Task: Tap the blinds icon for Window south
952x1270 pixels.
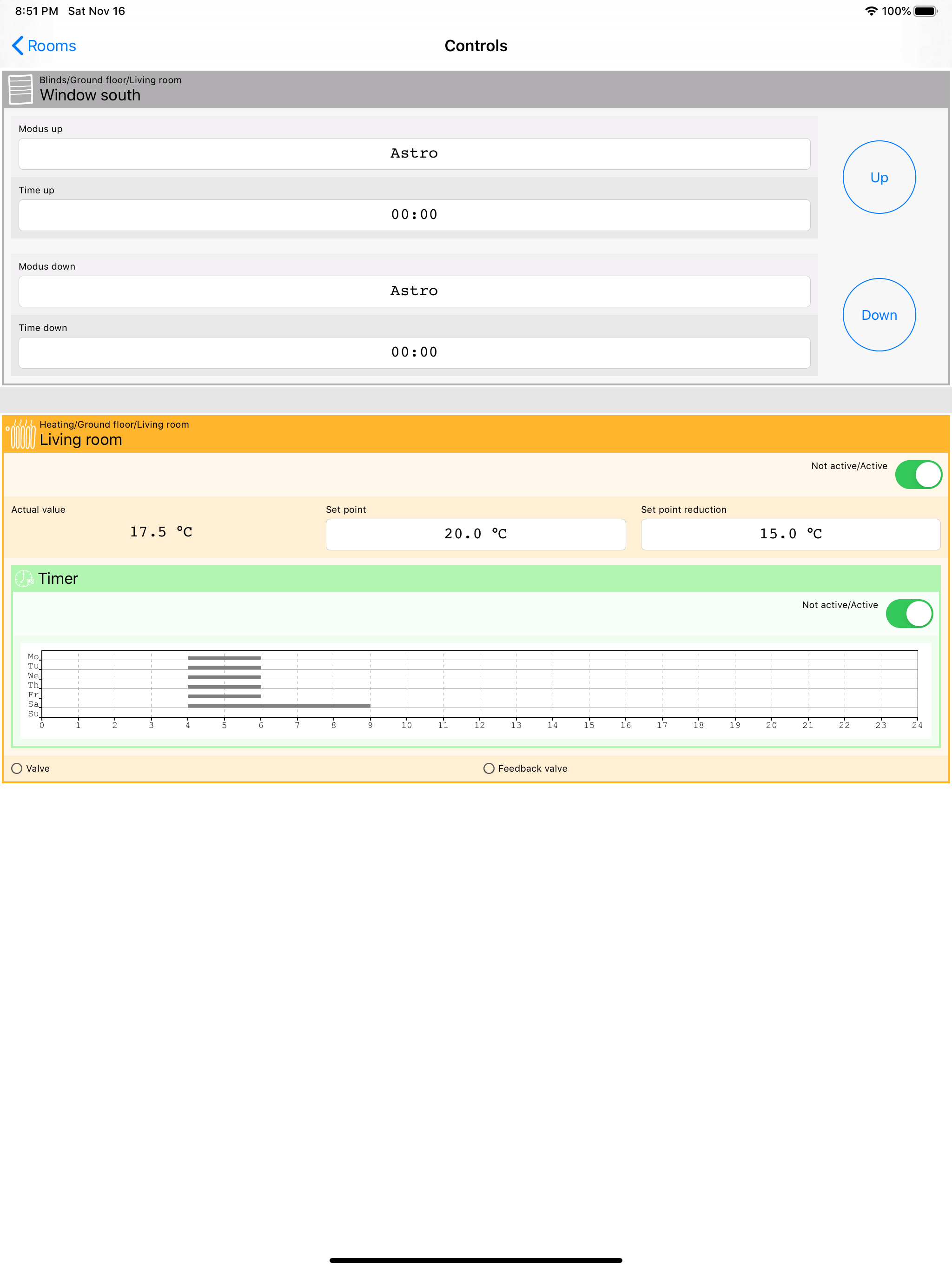Action: (x=20, y=90)
